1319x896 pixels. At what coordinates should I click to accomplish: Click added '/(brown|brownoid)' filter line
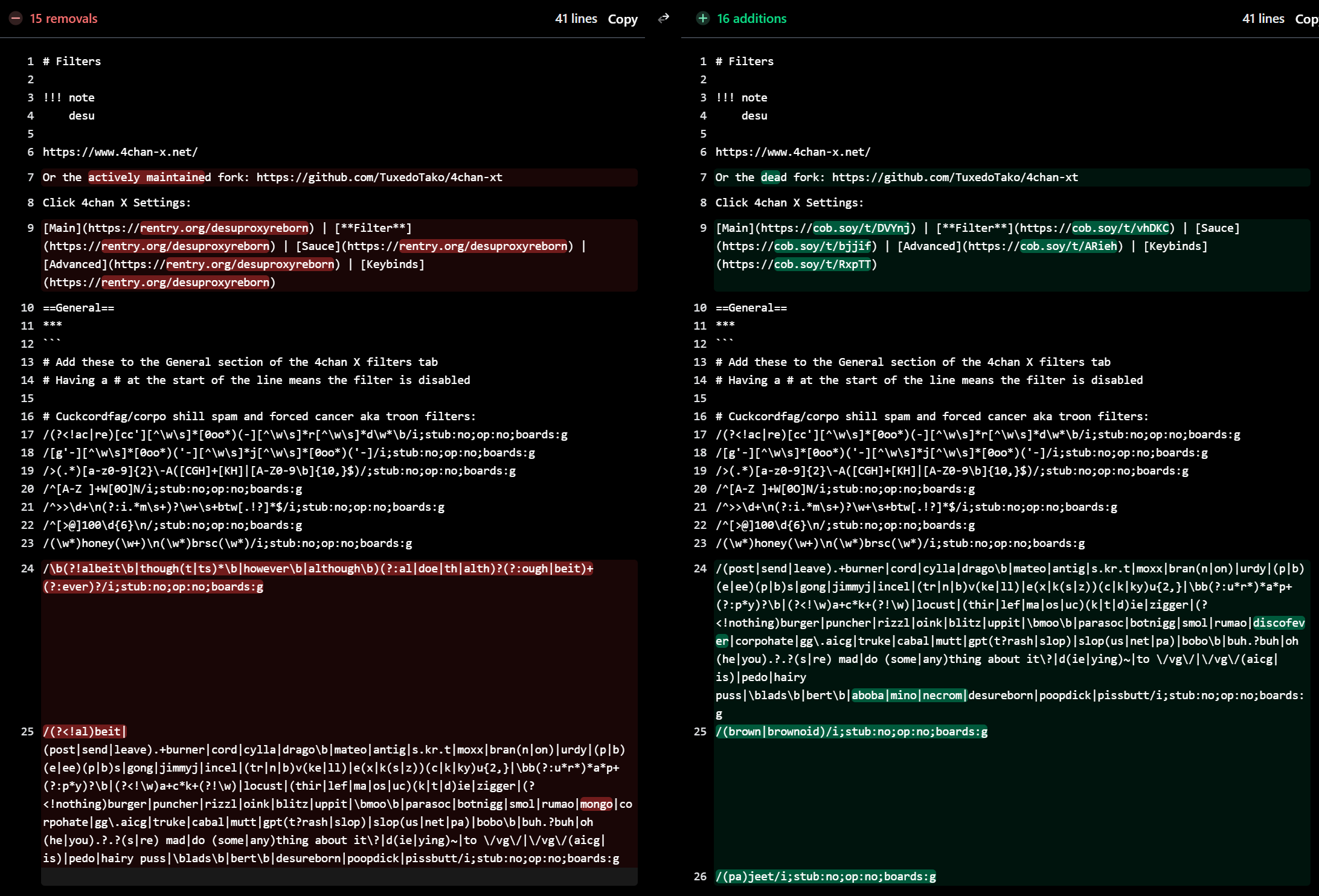(851, 732)
